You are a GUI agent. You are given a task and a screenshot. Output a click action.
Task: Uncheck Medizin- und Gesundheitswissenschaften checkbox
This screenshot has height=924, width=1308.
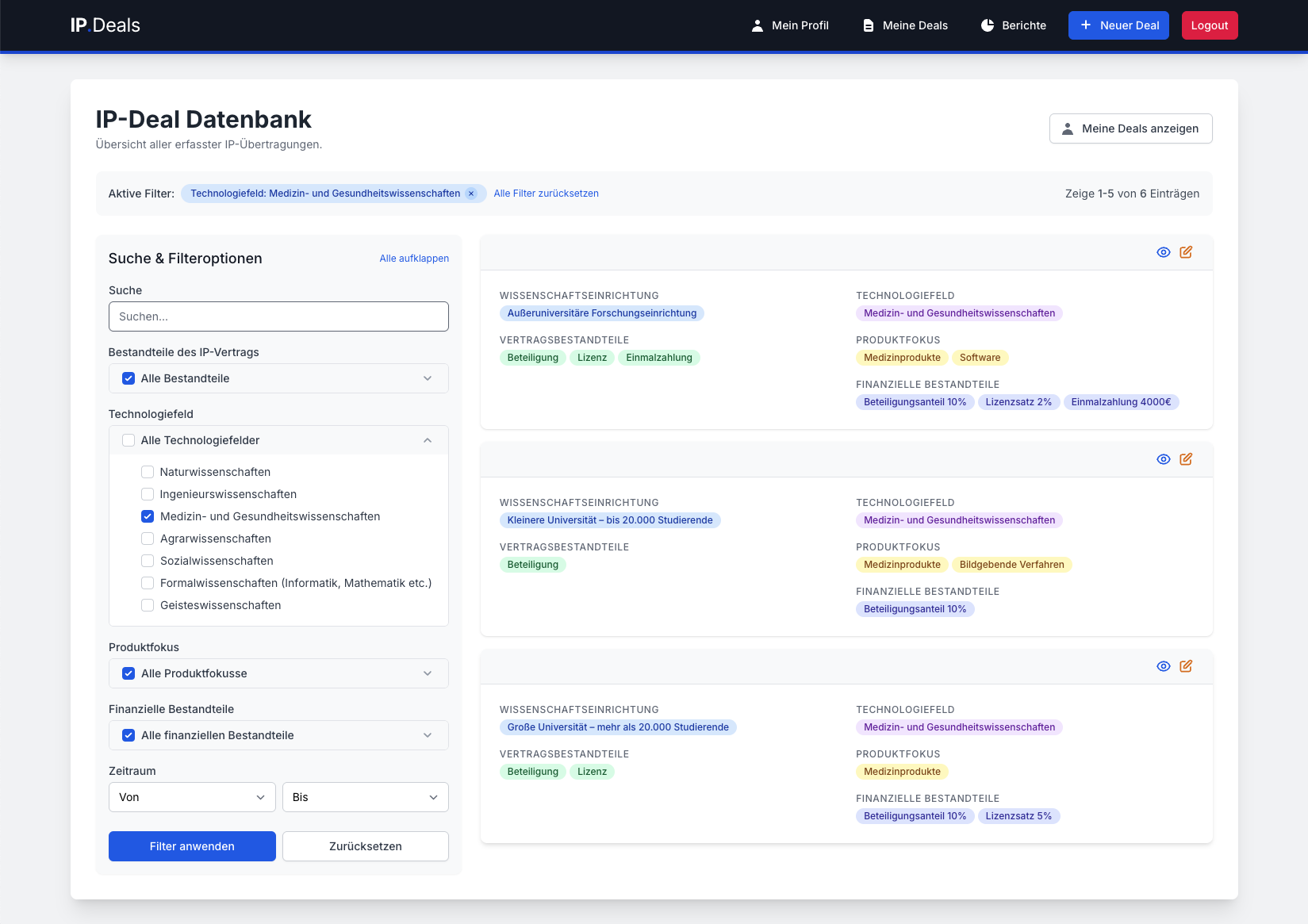pos(148,516)
